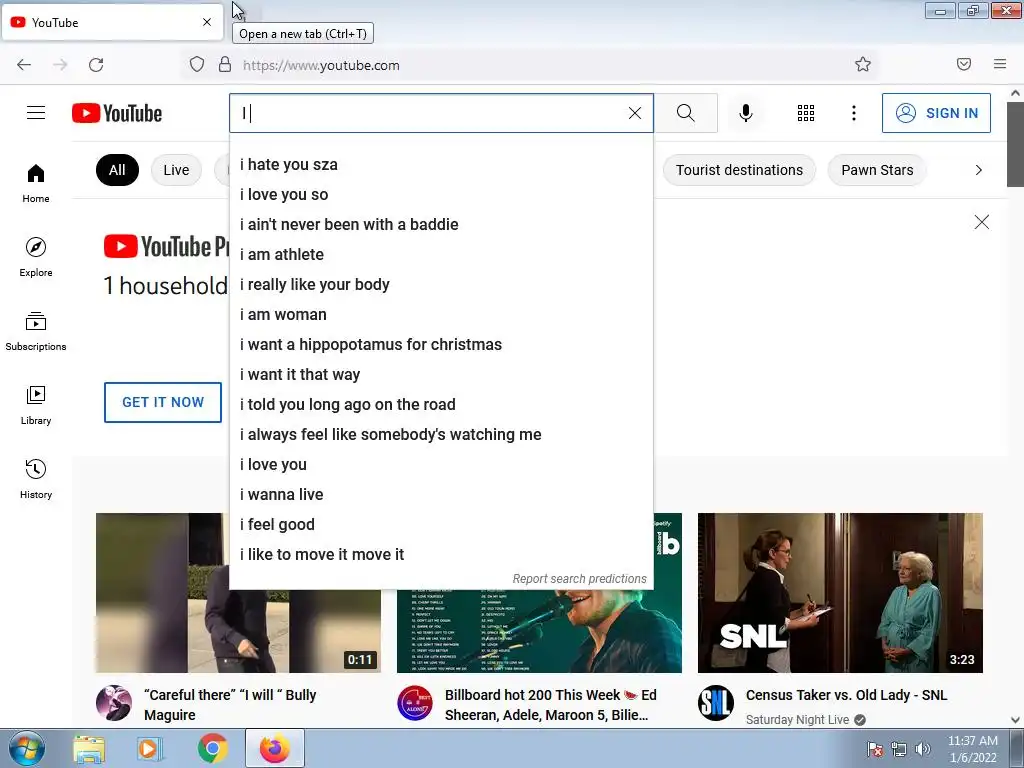Pick suggestion 'i want it that way'

(441, 375)
